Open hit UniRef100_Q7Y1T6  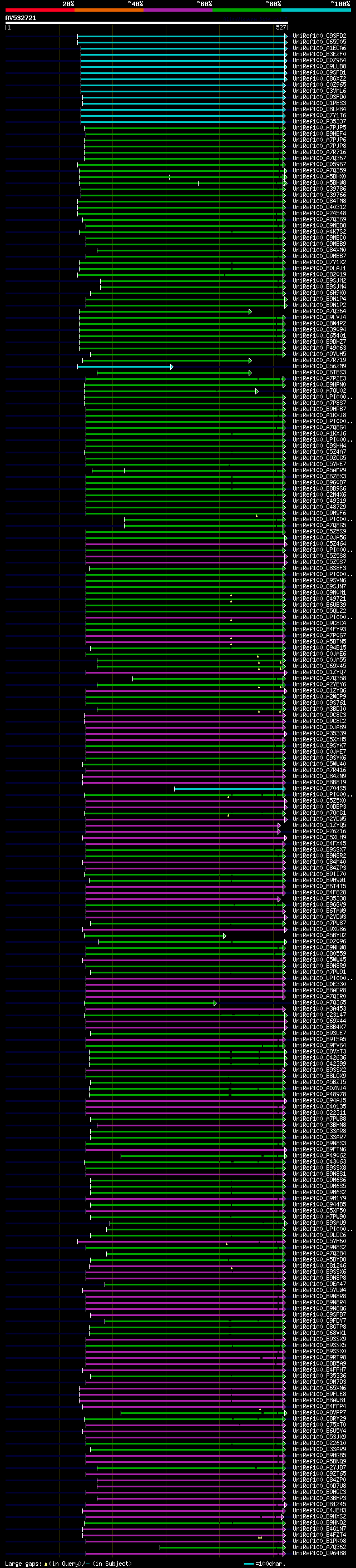[319, 116]
